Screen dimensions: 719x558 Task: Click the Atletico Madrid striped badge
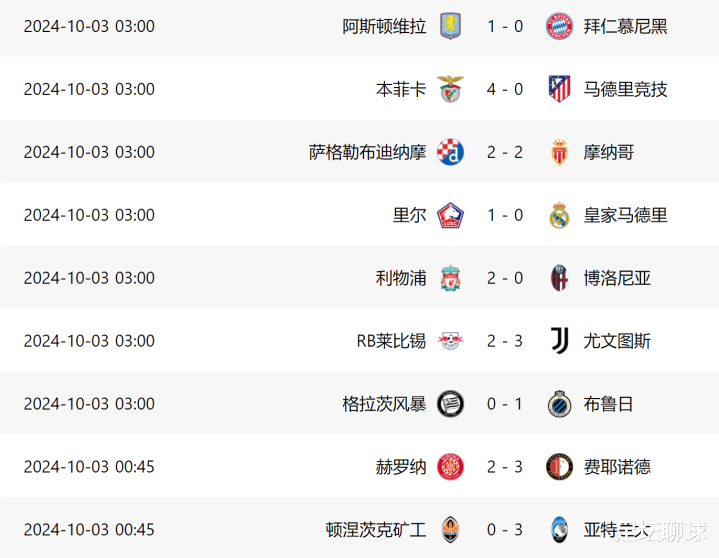click(559, 89)
